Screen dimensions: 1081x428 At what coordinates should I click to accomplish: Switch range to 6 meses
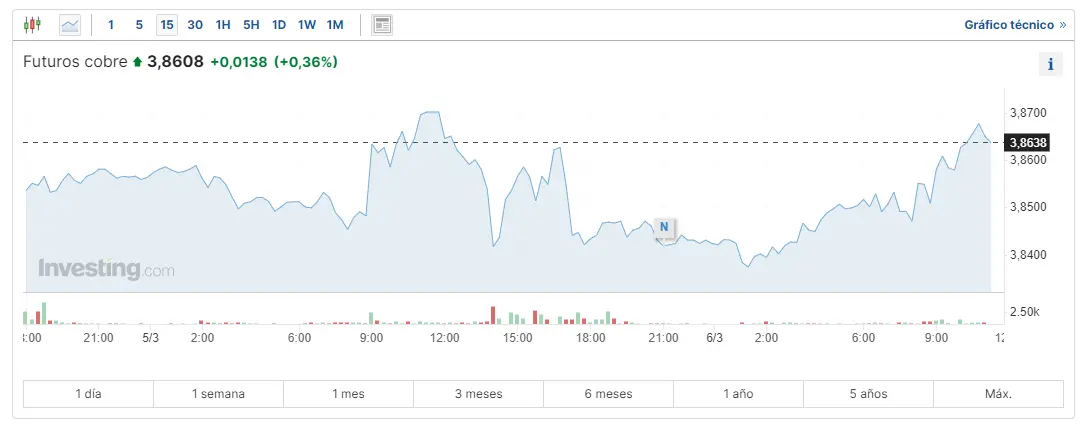point(608,394)
